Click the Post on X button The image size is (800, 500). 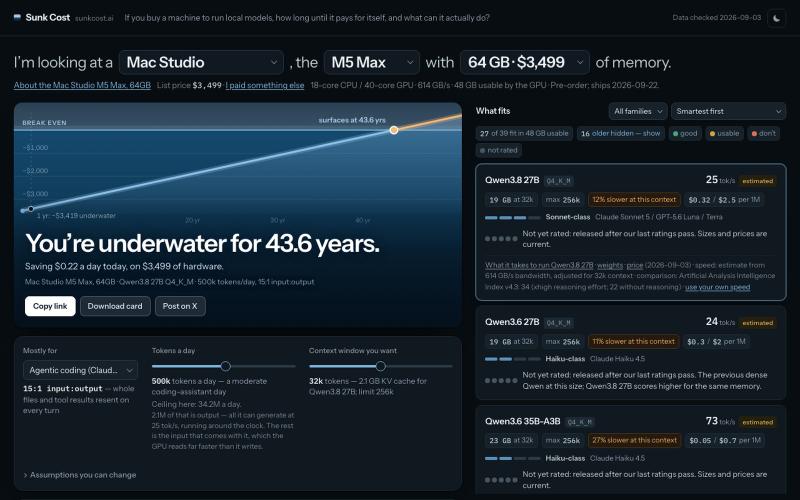click(180, 306)
